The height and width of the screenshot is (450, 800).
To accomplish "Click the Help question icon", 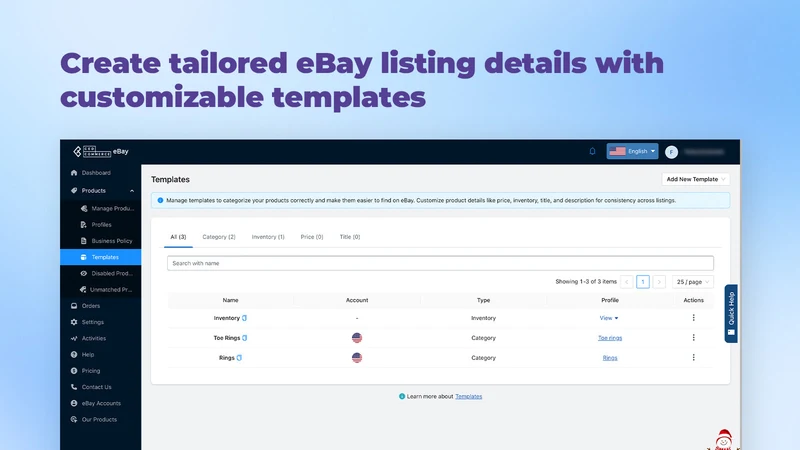I will (x=74, y=355).
